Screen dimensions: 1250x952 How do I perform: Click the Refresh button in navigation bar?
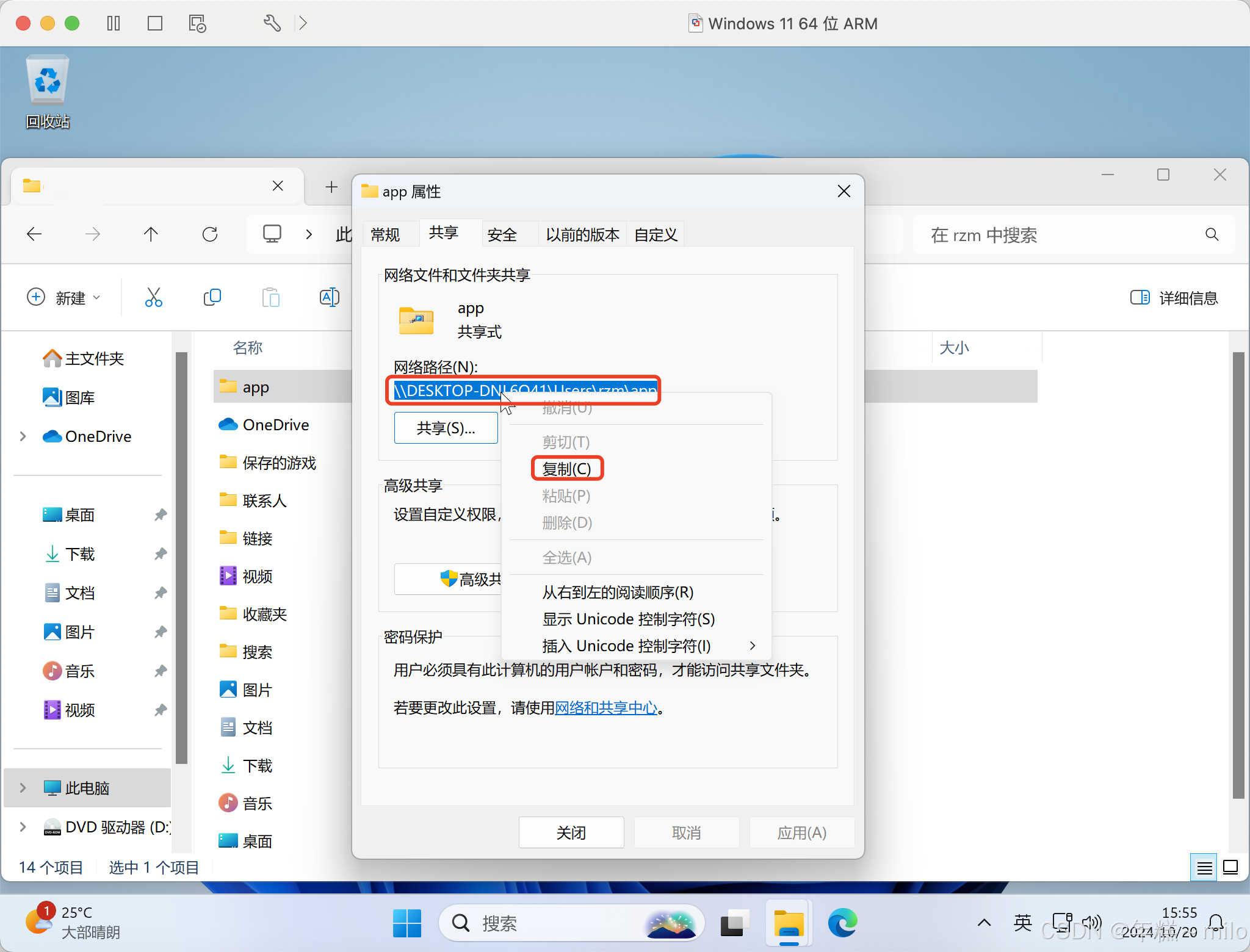click(210, 234)
